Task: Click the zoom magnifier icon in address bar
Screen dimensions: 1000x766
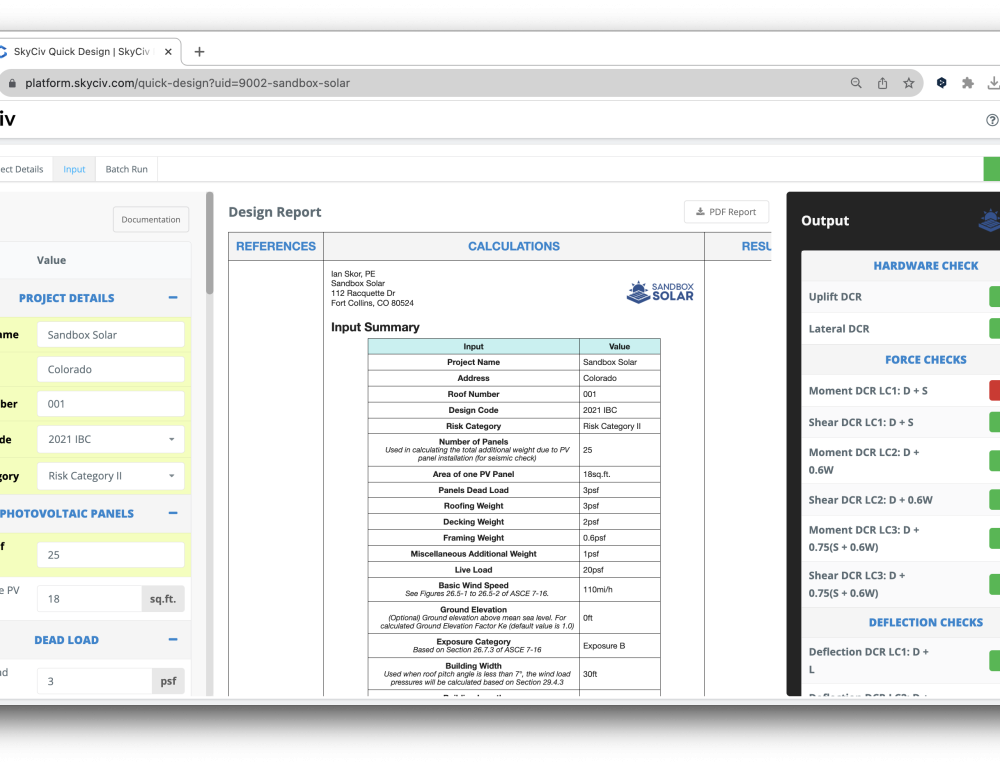Action: tap(856, 83)
